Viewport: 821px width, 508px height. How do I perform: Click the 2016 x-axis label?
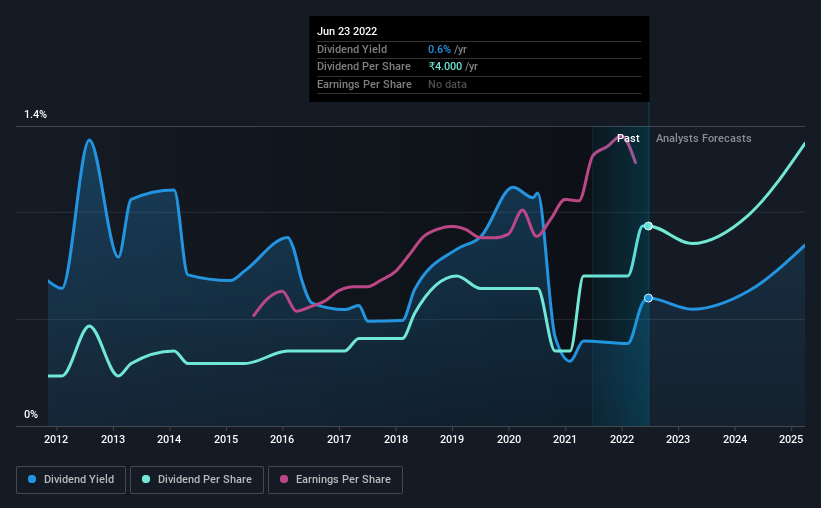point(282,439)
